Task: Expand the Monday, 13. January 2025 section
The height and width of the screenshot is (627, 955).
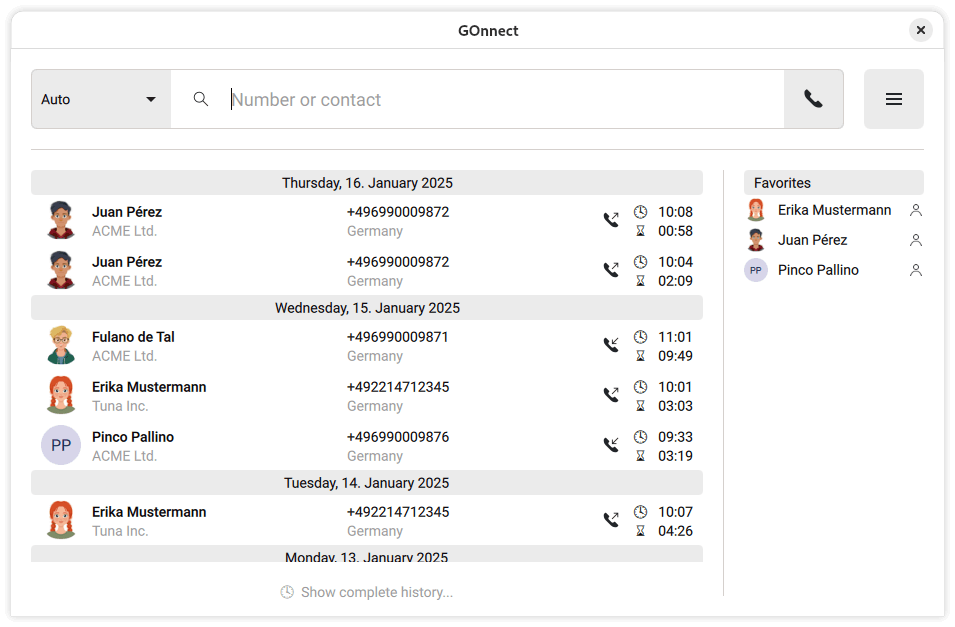Action: [366, 556]
